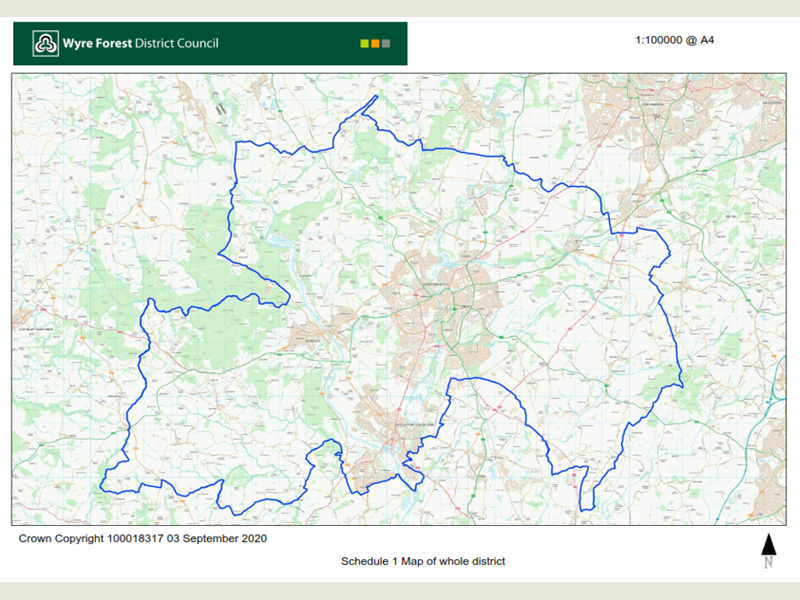Select the north arrow compass icon

pyautogui.click(x=770, y=550)
